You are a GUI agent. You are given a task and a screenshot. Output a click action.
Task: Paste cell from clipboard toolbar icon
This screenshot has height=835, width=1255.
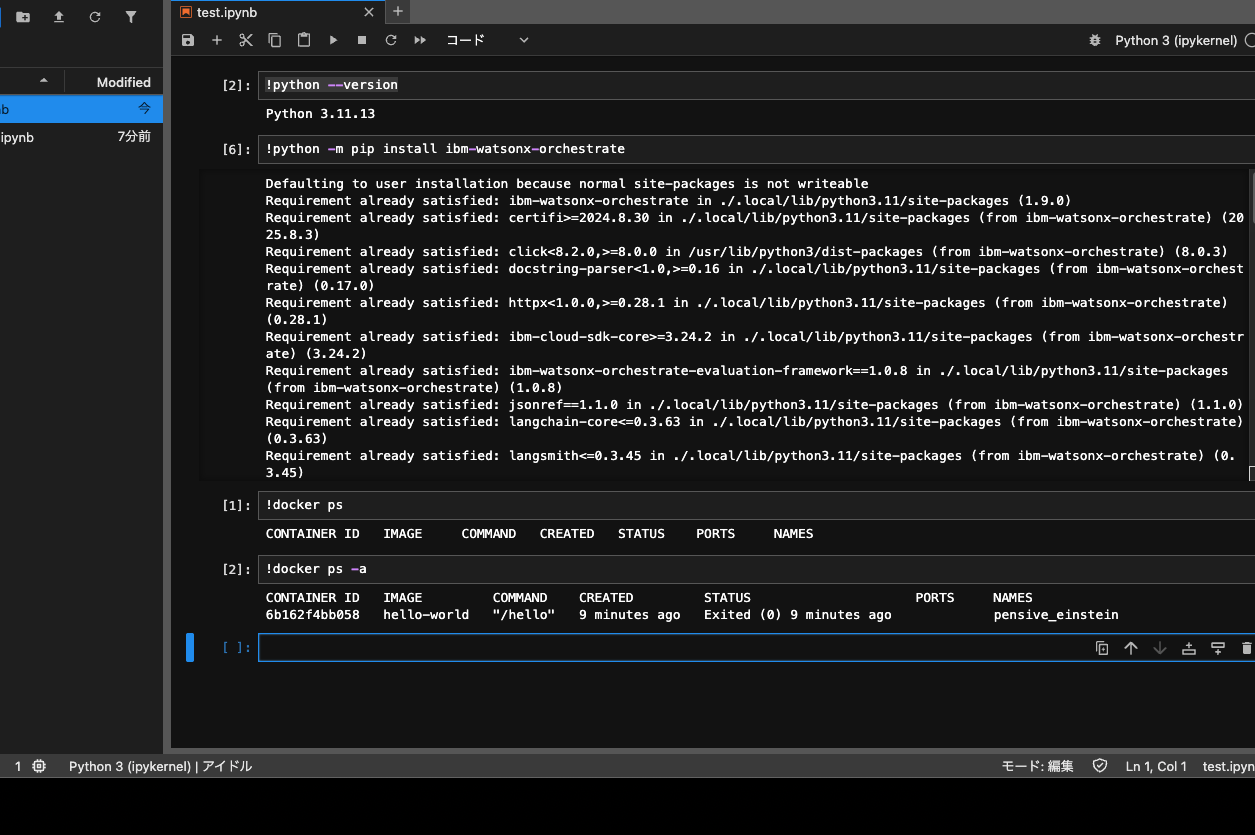[304, 40]
